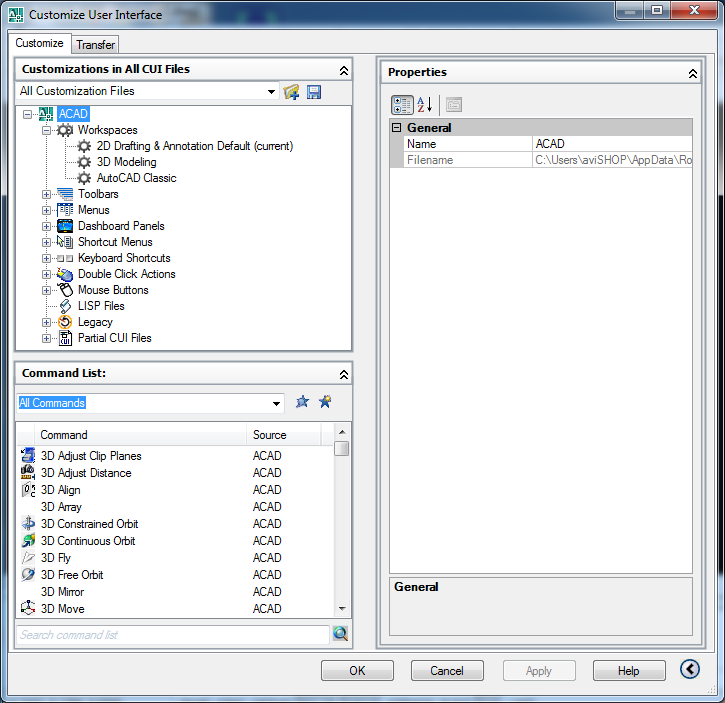Select the AutoCAD Classic workspace
Image resolution: width=725 pixels, height=703 pixels.
(136, 178)
